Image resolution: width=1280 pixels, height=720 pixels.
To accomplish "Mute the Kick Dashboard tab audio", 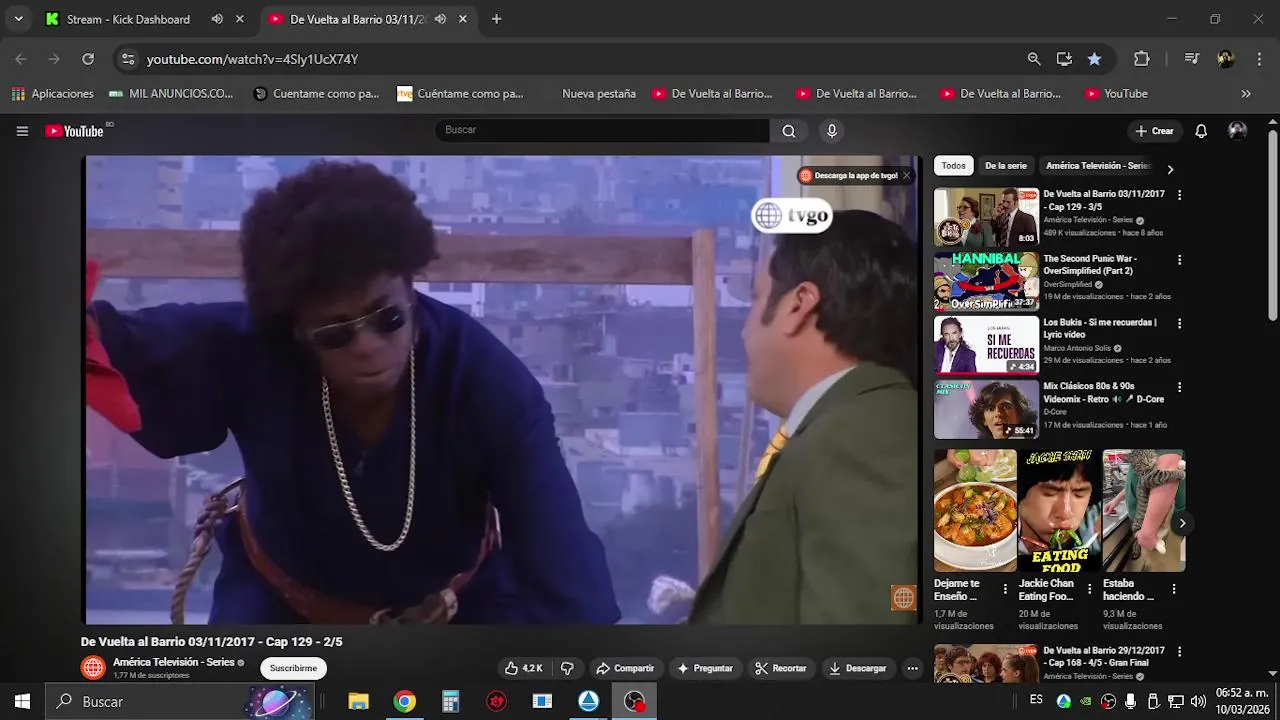I will point(217,19).
